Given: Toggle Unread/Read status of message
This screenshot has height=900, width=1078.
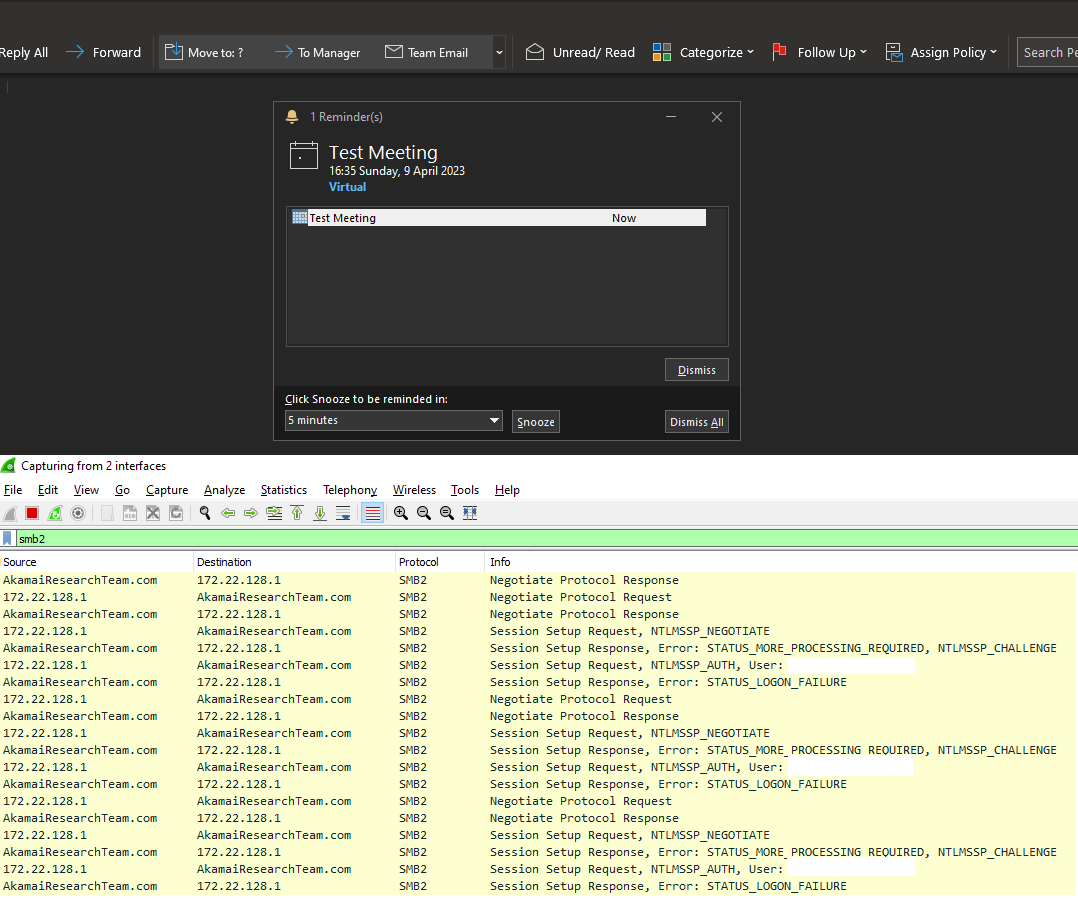Looking at the screenshot, I should (x=581, y=52).
